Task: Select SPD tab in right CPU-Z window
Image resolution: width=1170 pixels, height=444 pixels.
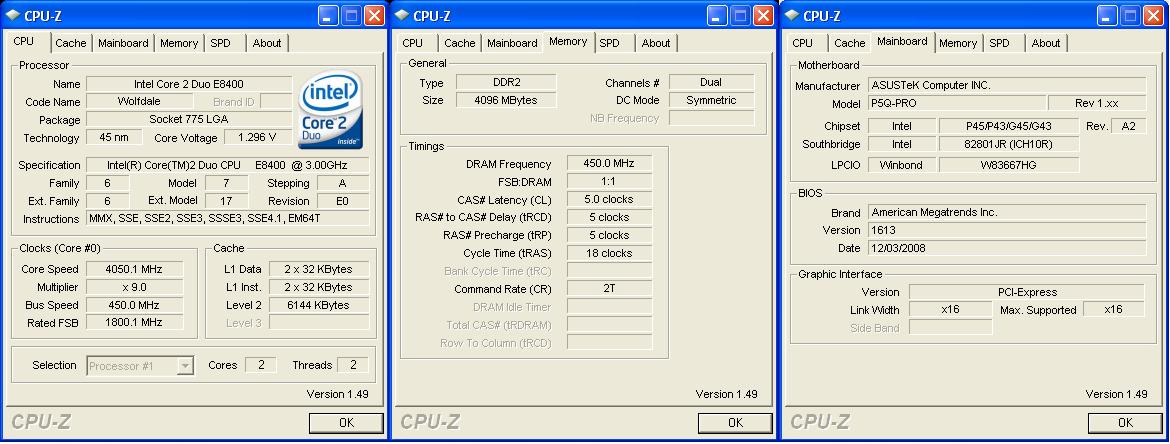Action: (x=1000, y=43)
